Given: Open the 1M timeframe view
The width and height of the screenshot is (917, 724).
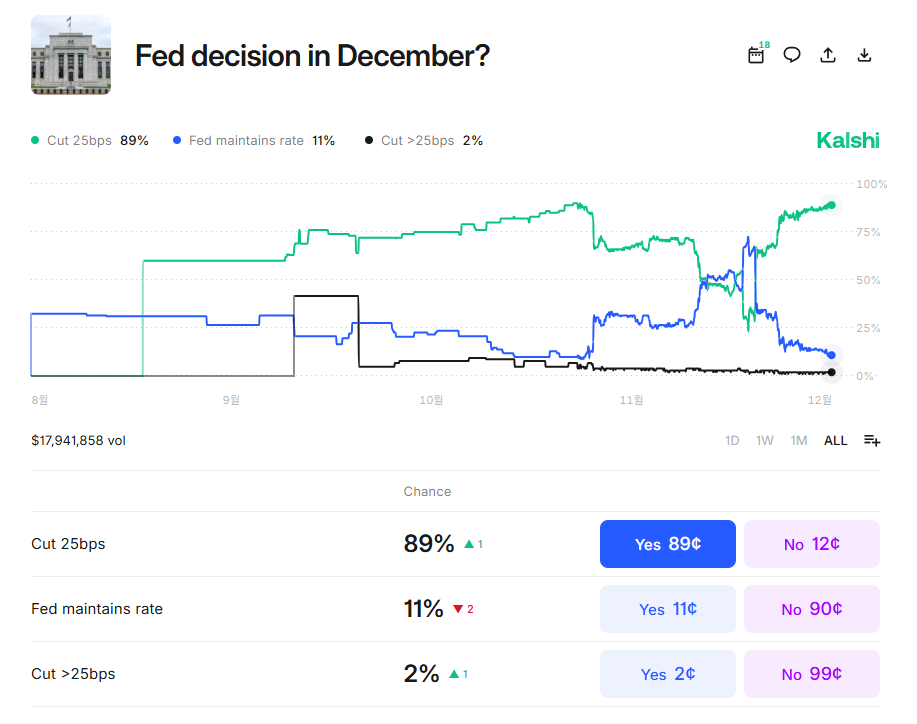Looking at the screenshot, I should pos(798,440).
